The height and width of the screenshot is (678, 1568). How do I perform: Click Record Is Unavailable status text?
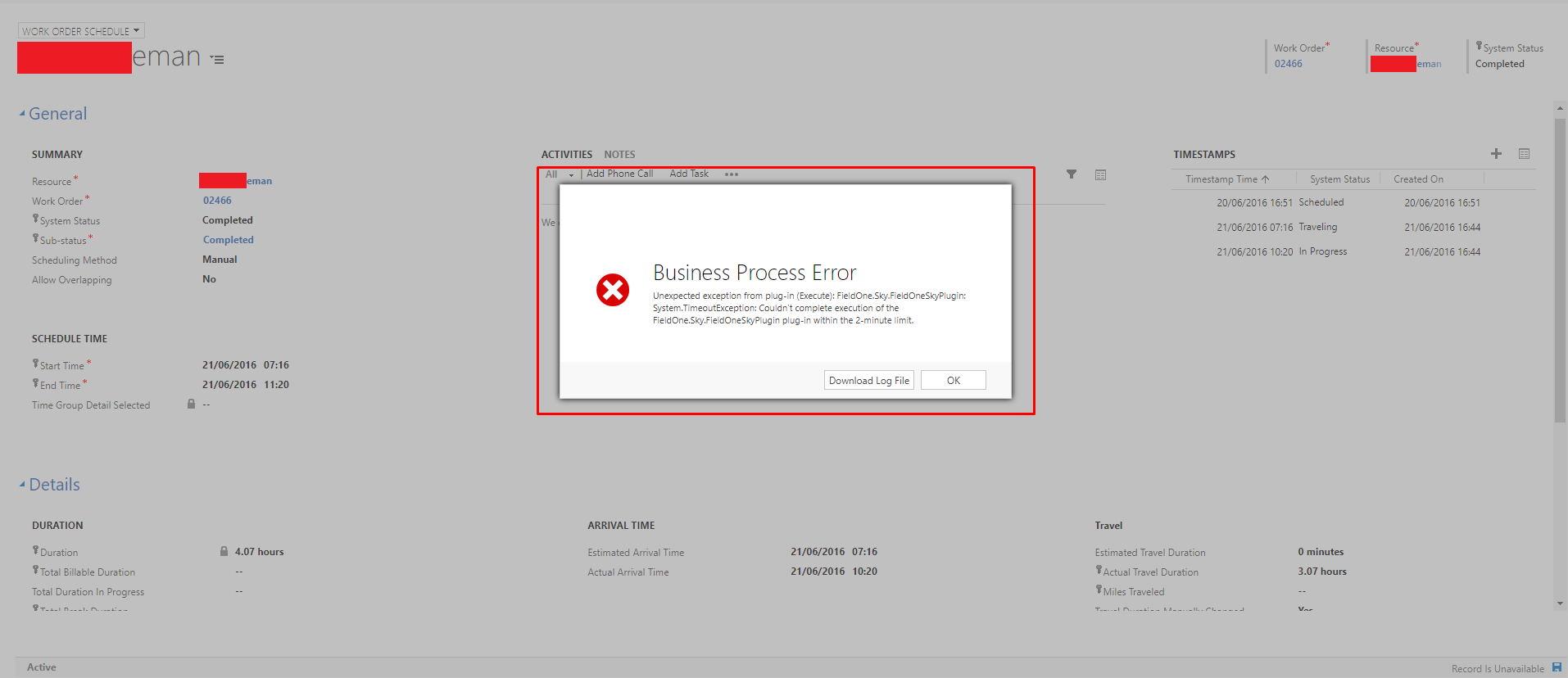[x=1498, y=669]
